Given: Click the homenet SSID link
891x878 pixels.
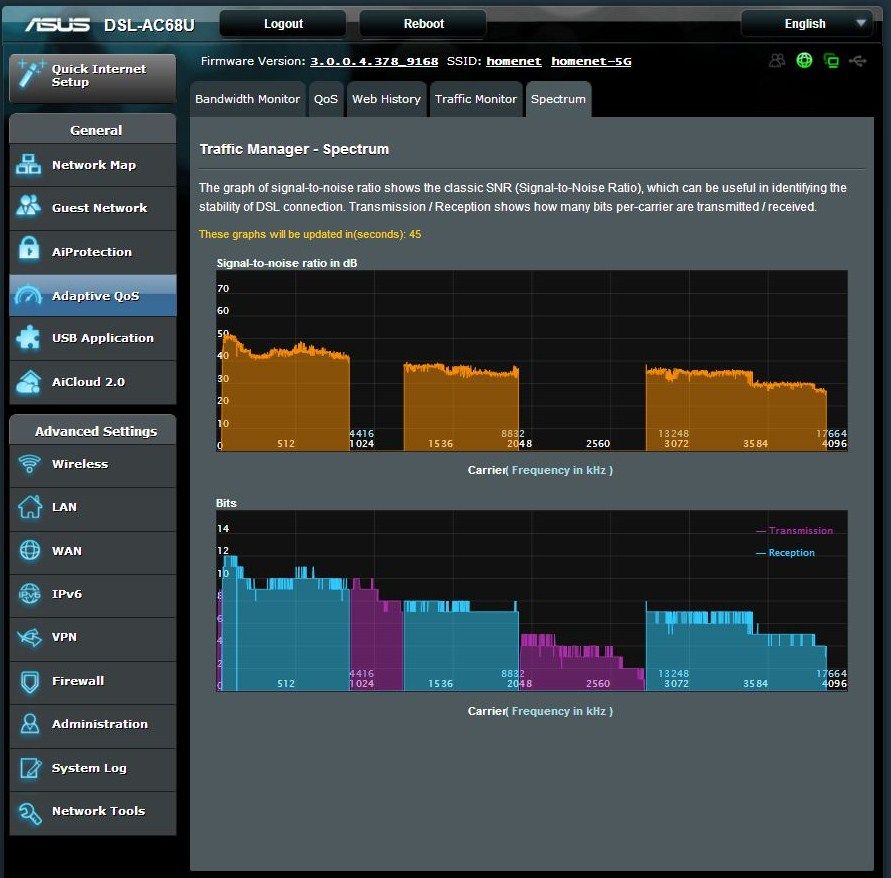Looking at the screenshot, I should pos(514,61).
